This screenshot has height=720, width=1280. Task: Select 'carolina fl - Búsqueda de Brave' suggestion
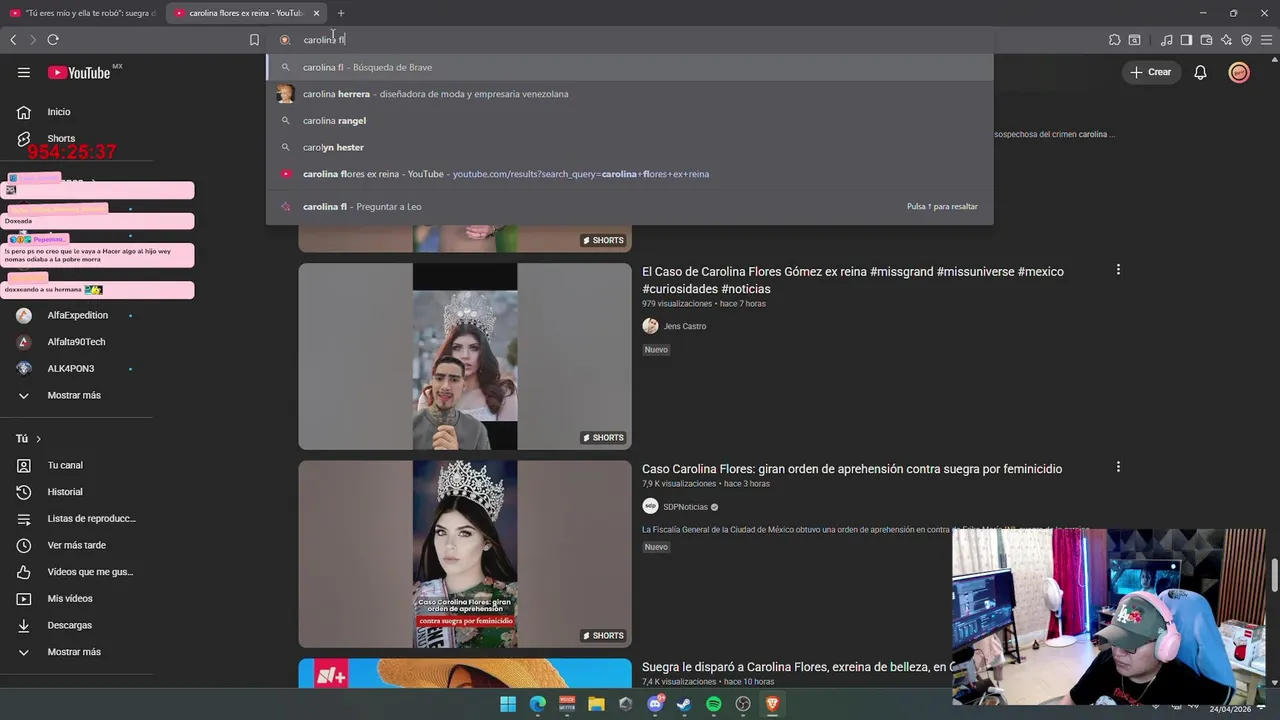[630, 67]
